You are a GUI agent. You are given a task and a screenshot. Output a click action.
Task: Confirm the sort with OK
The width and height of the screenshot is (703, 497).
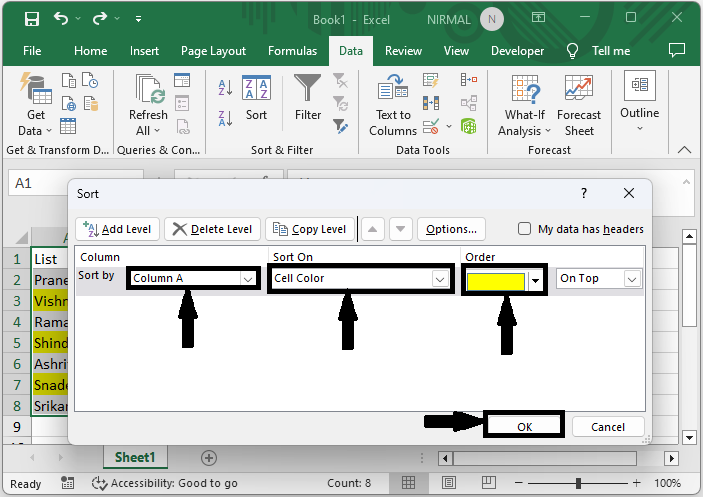coord(524,427)
